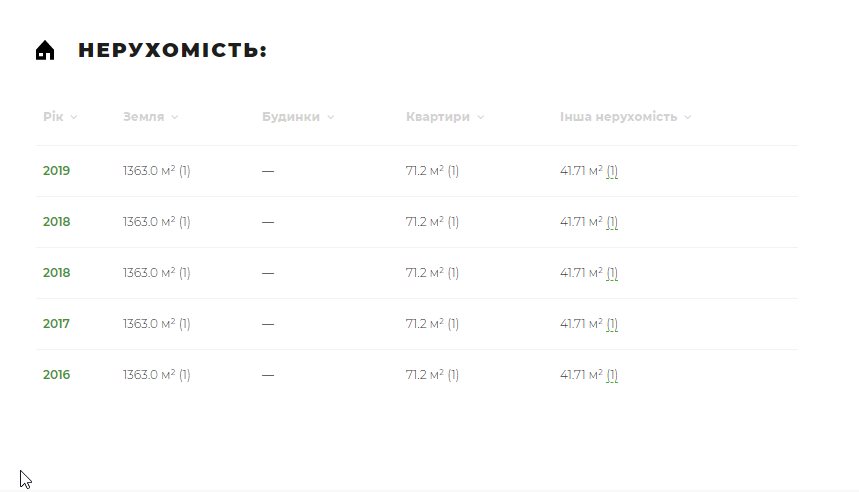
Task: Sort by Квартири column header arrow
Action: pyautogui.click(x=480, y=117)
